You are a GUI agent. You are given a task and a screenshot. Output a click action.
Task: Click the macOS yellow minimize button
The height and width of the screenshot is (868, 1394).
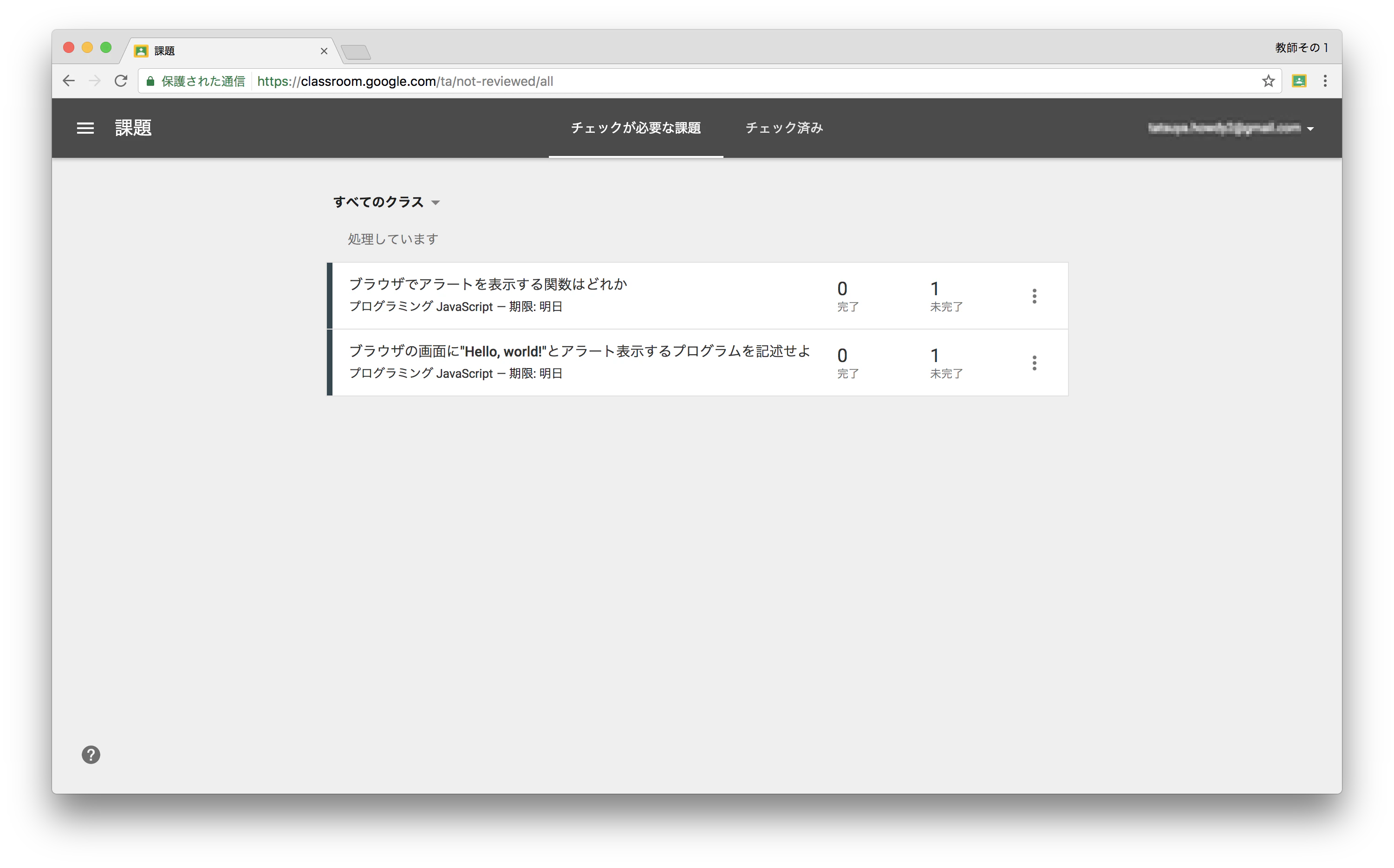[87, 48]
